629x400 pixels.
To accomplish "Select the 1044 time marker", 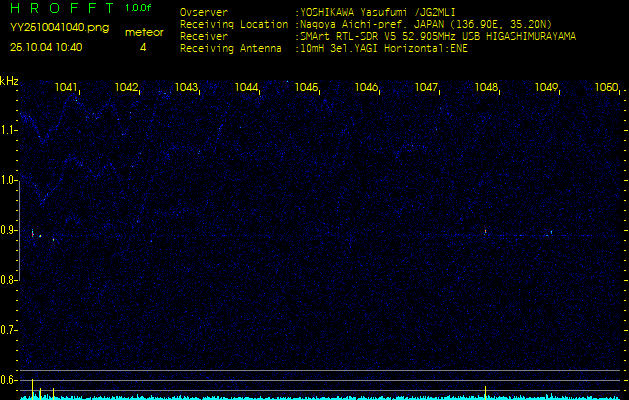I will tap(247, 88).
